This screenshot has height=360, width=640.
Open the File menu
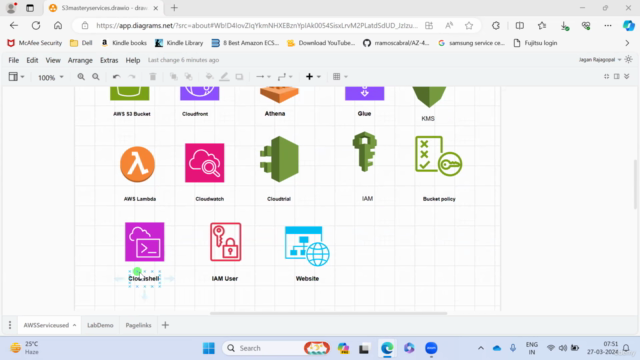[13, 60]
